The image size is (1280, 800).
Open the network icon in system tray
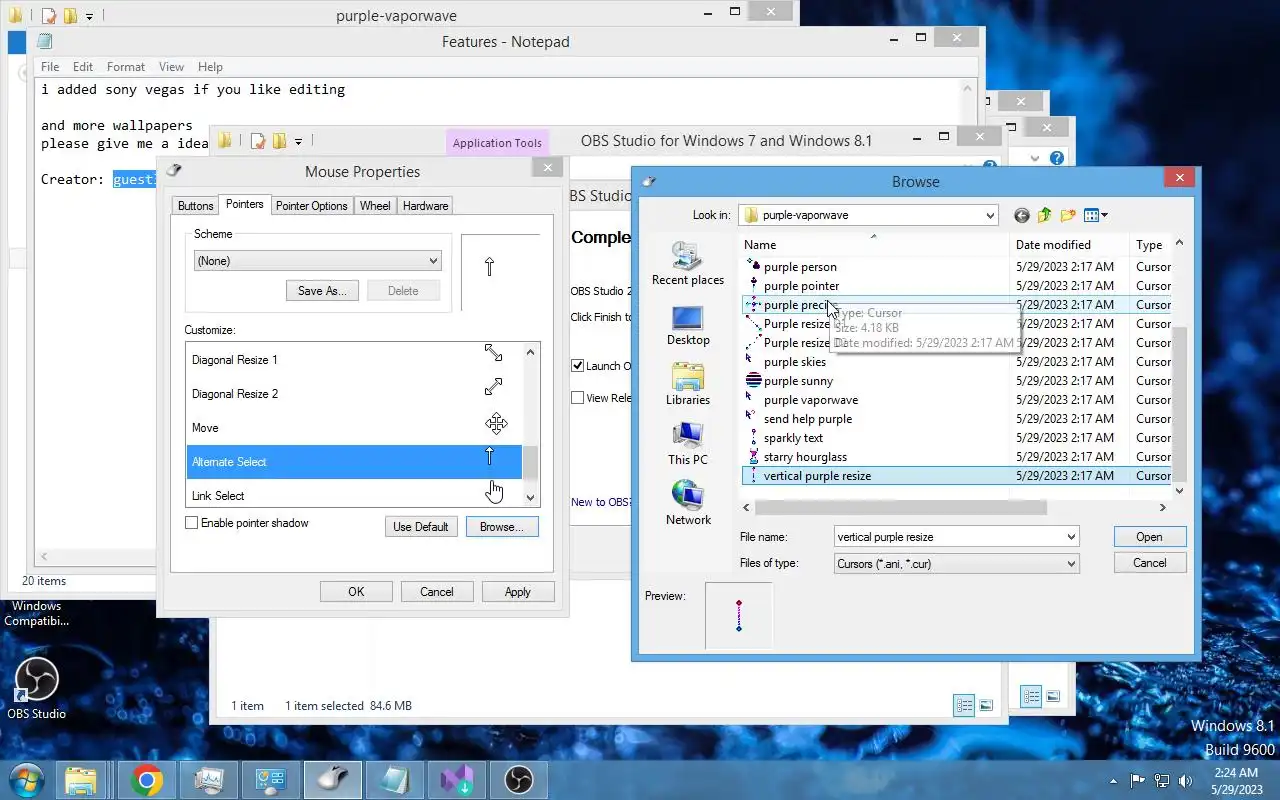(1162, 781)
